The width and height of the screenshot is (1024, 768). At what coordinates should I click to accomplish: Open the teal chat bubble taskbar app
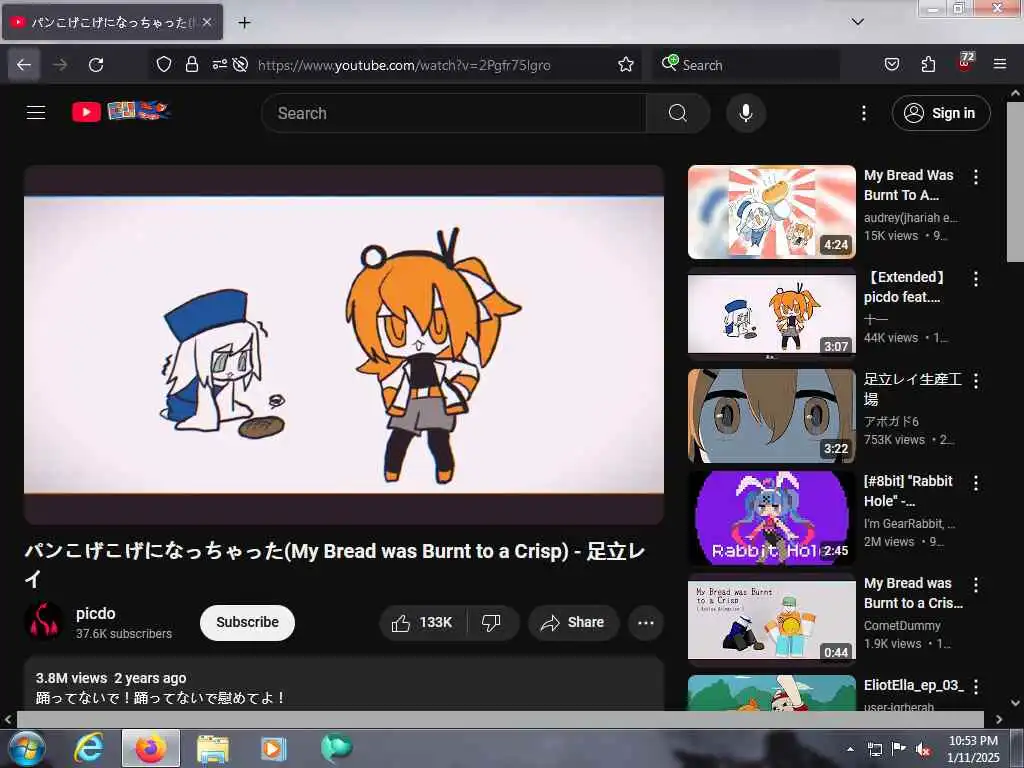336,748
